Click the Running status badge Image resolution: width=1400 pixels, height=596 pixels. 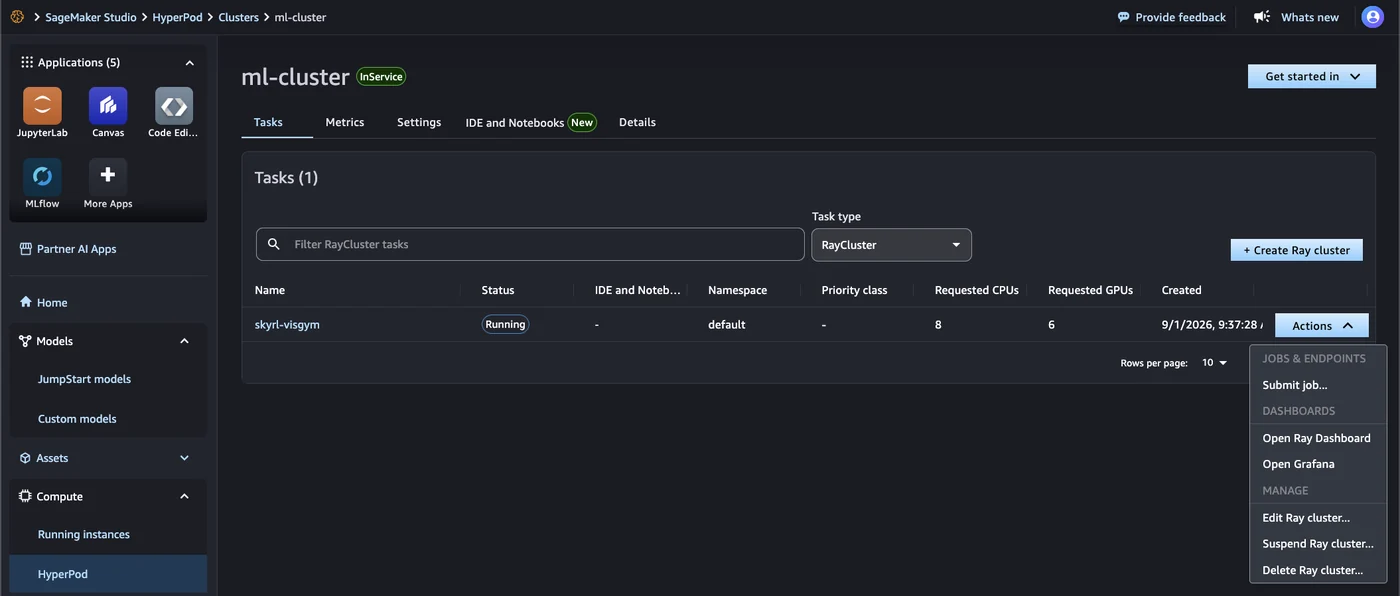505,325
